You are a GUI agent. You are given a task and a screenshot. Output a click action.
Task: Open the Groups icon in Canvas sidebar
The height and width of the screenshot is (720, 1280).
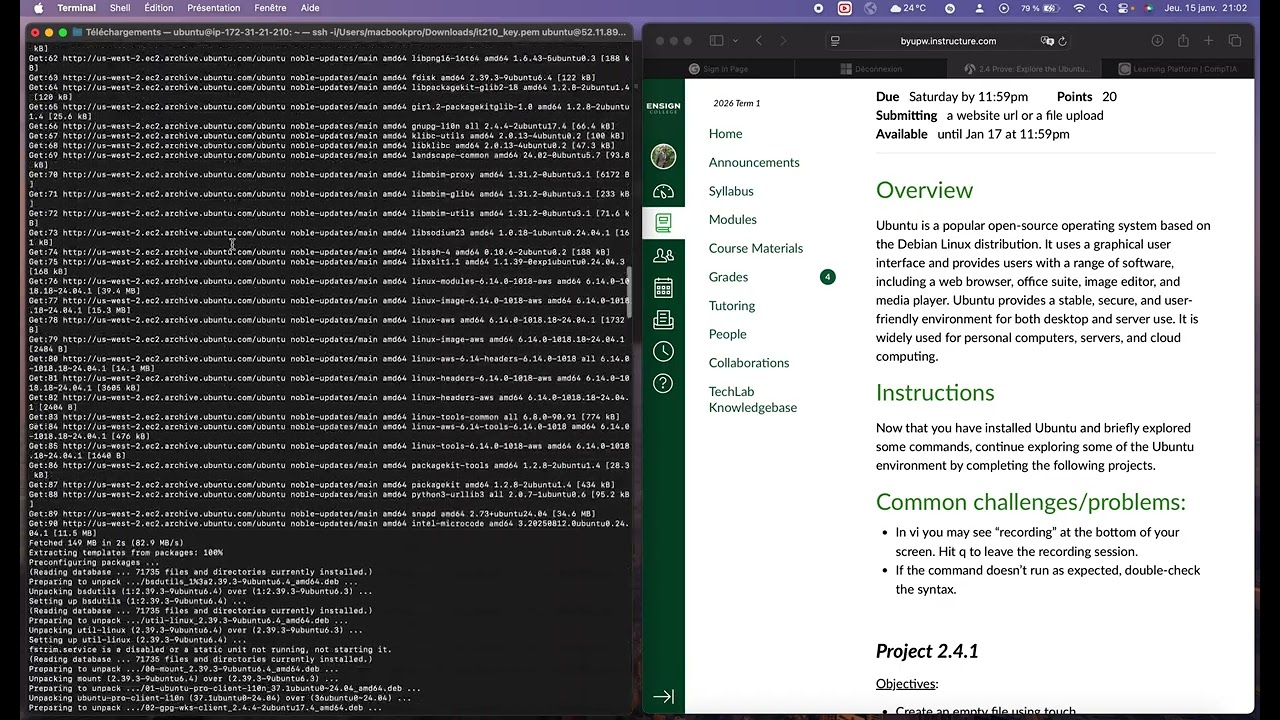[x=663, y=256]
